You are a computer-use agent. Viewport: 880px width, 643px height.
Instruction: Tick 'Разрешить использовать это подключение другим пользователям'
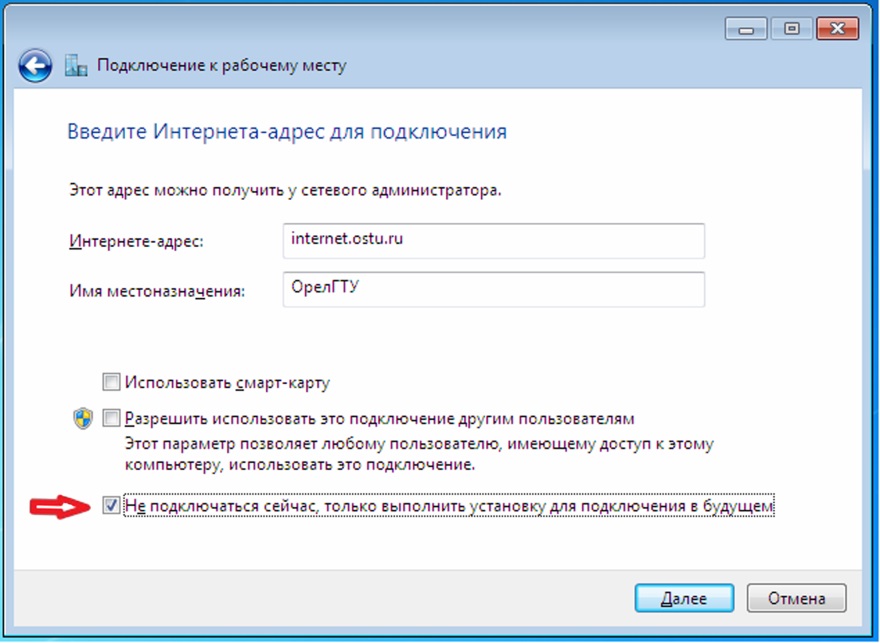[x=112, y=419]
